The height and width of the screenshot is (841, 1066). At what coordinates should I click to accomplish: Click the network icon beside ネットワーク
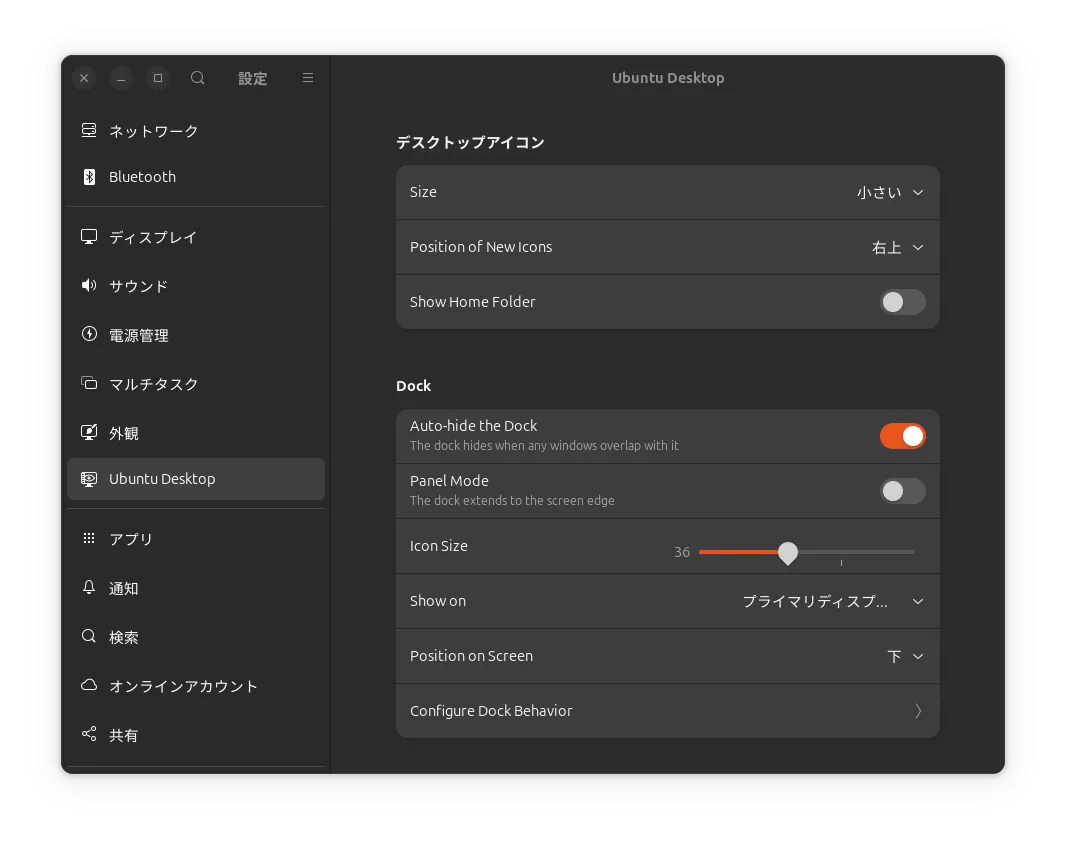point(88,130)
